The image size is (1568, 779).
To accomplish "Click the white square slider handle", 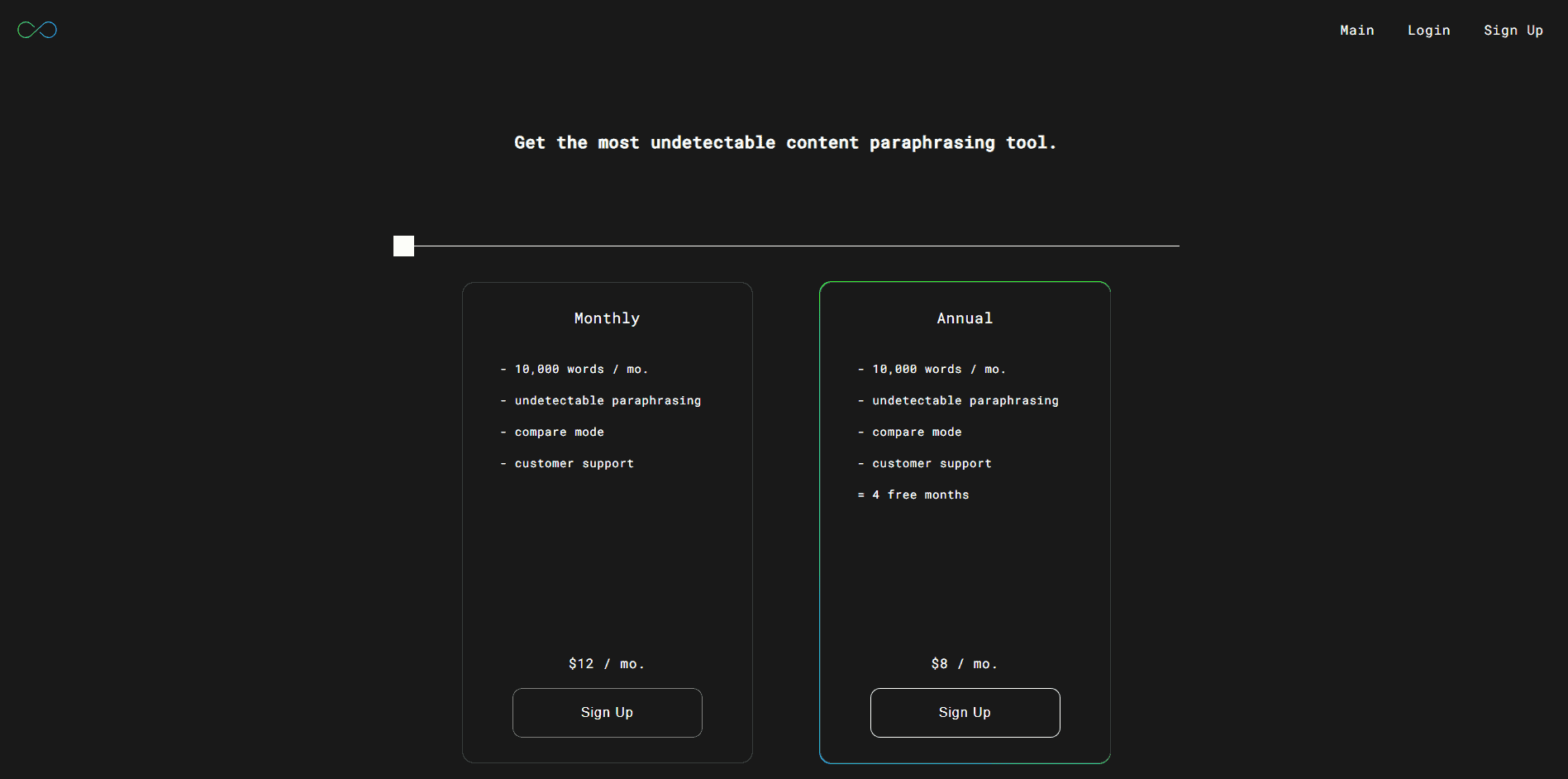I will 403,246.
